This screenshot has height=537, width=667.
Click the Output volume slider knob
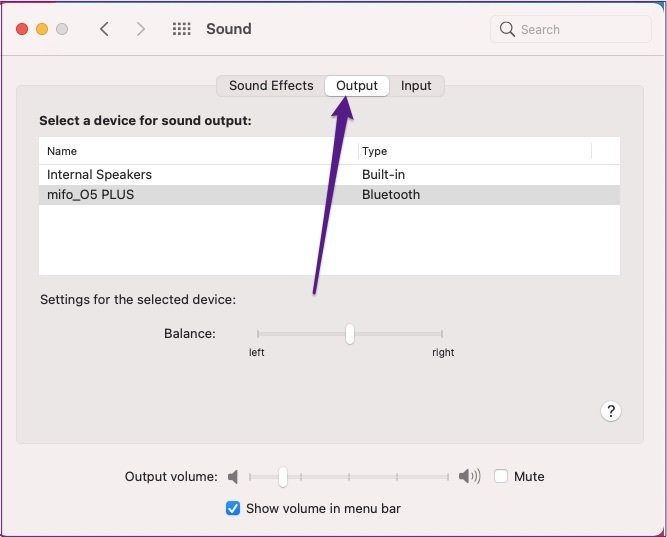tap(283, 477)
